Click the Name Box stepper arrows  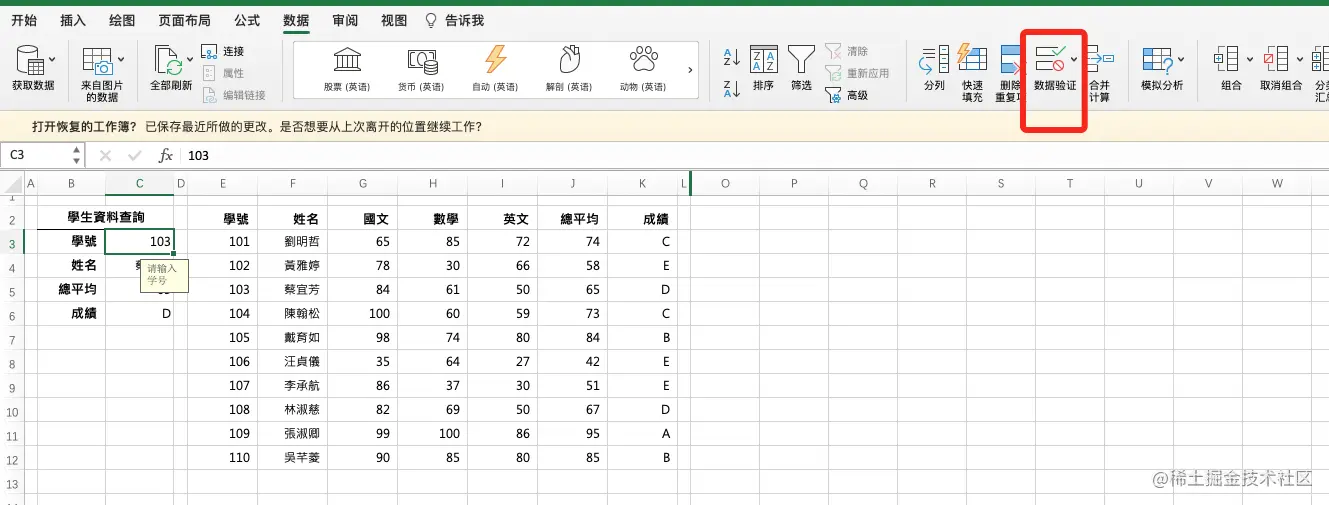(77, 155)
